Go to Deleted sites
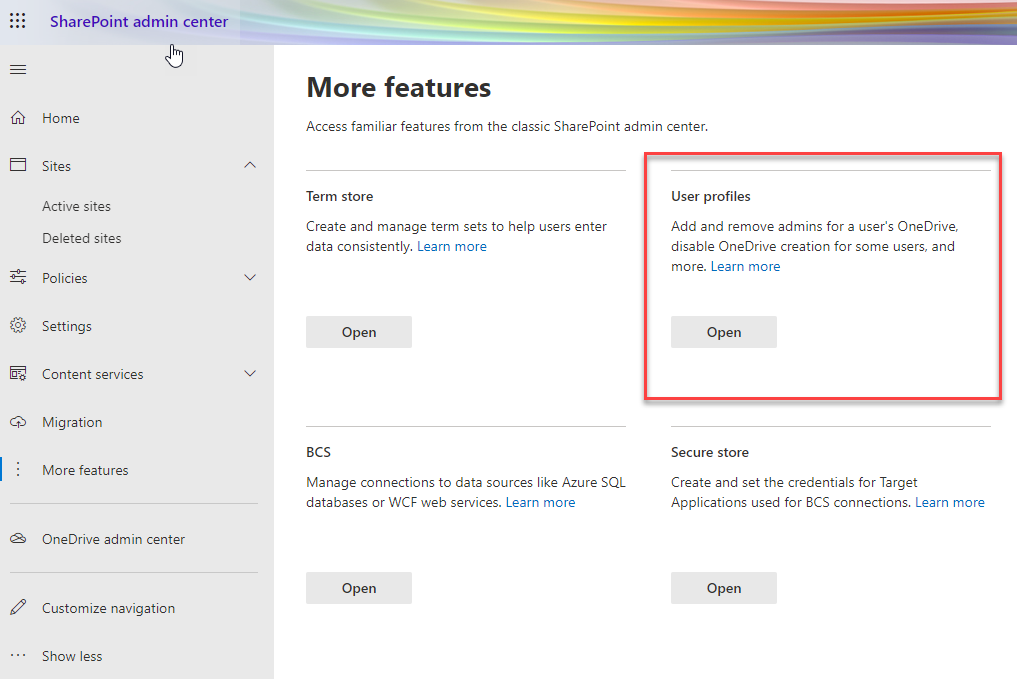Viewport: 1017px width, 679px height. 81,238
